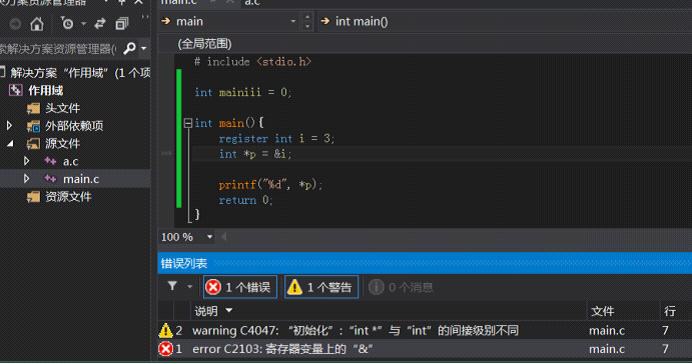Screen dimensions: 692x364
Task: Click the 作用域 project icon
Action: coord(15,90)
